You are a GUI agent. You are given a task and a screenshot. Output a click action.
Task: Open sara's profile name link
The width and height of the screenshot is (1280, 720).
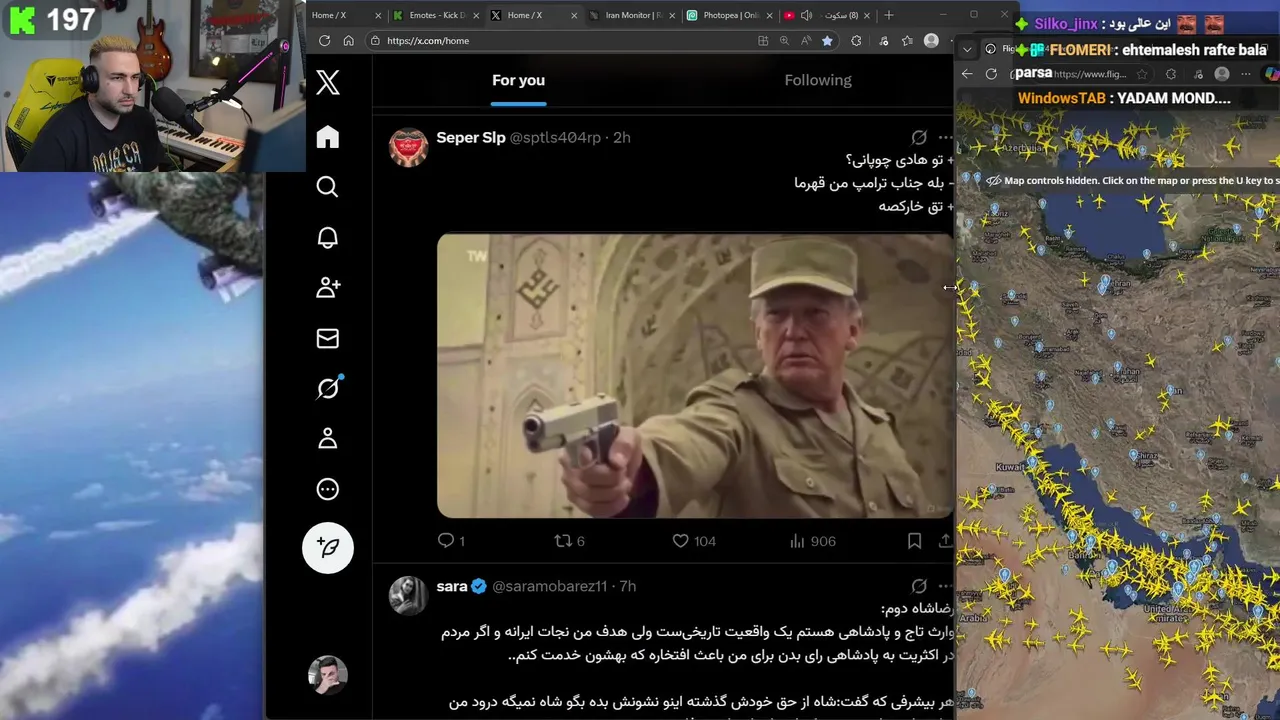coord(452,586)
